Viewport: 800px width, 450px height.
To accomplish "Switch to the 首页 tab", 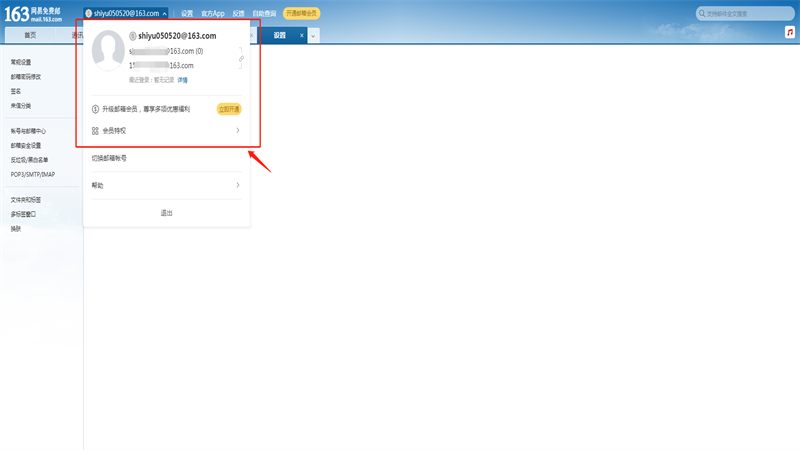I will click(30, 35).
